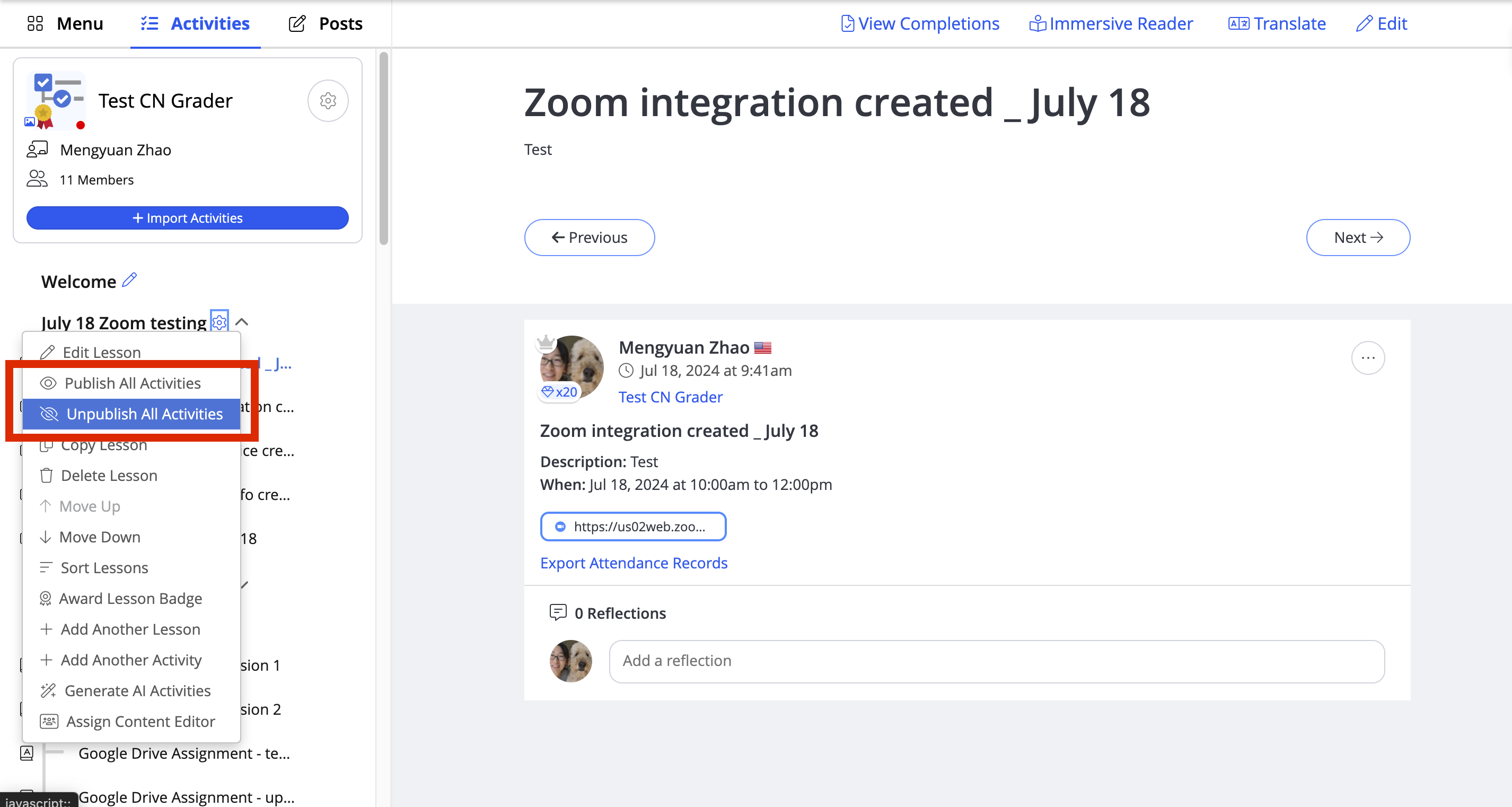The image size is (1512, 807).
Task: Click the Welcome edit pencil icon
Action: 130,280
